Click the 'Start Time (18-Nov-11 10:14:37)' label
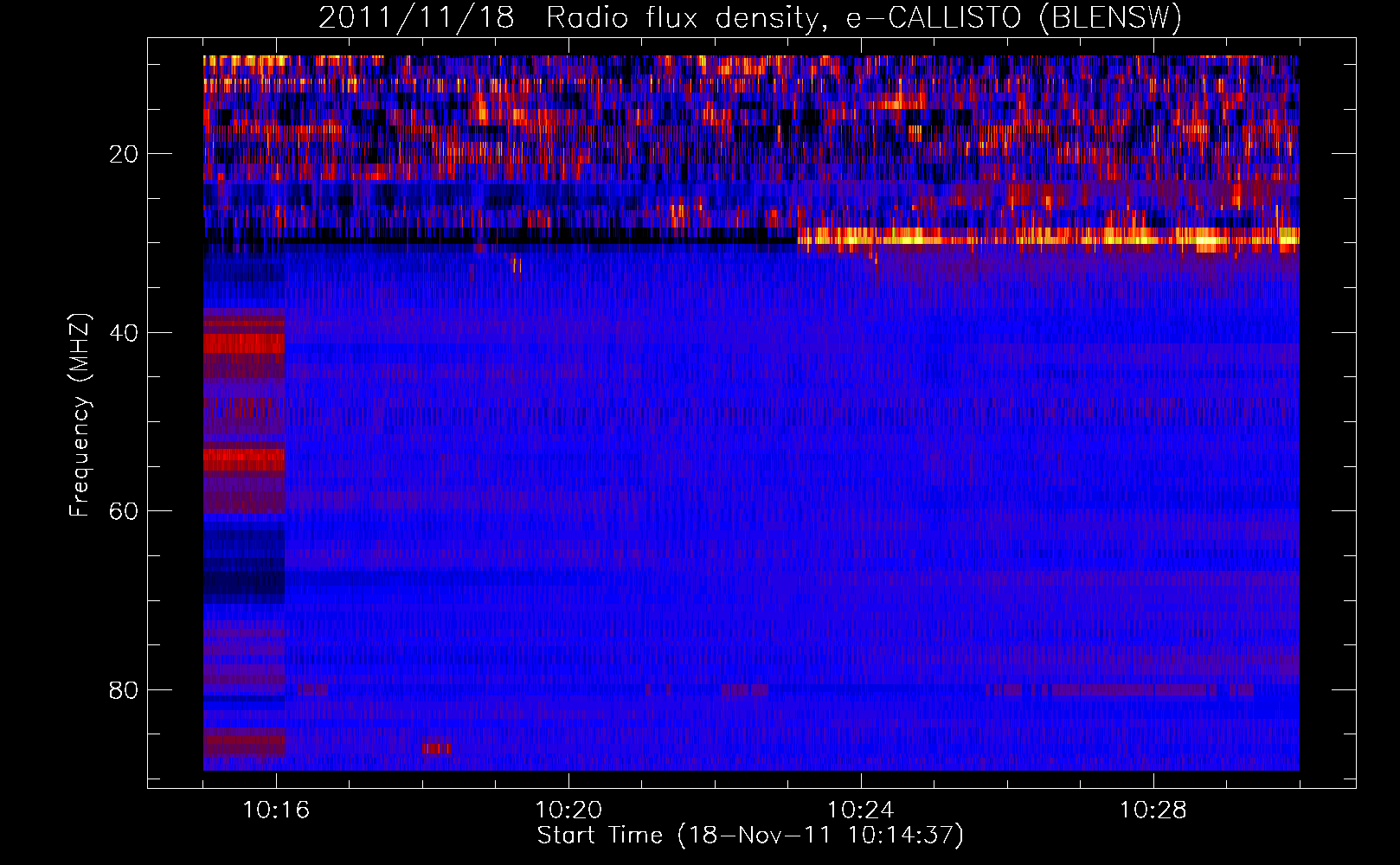The image size is (1400, 865). click(x=750, y=836)
